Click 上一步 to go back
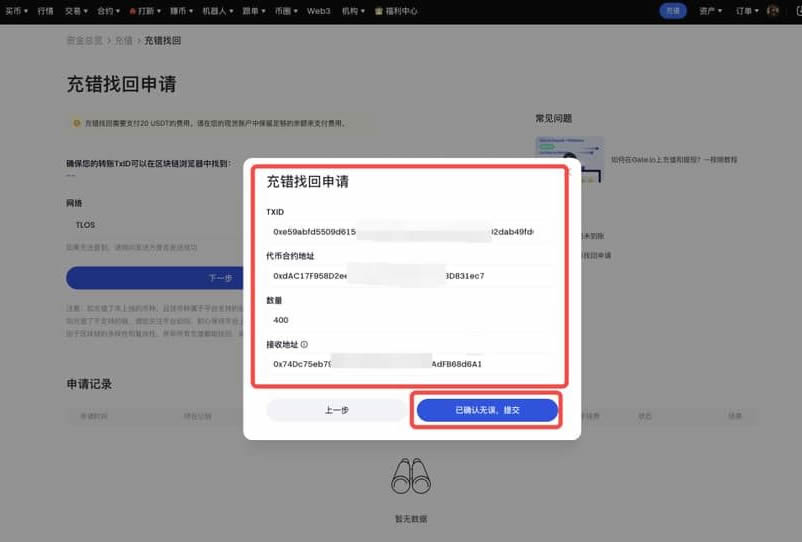 (323, 410)
